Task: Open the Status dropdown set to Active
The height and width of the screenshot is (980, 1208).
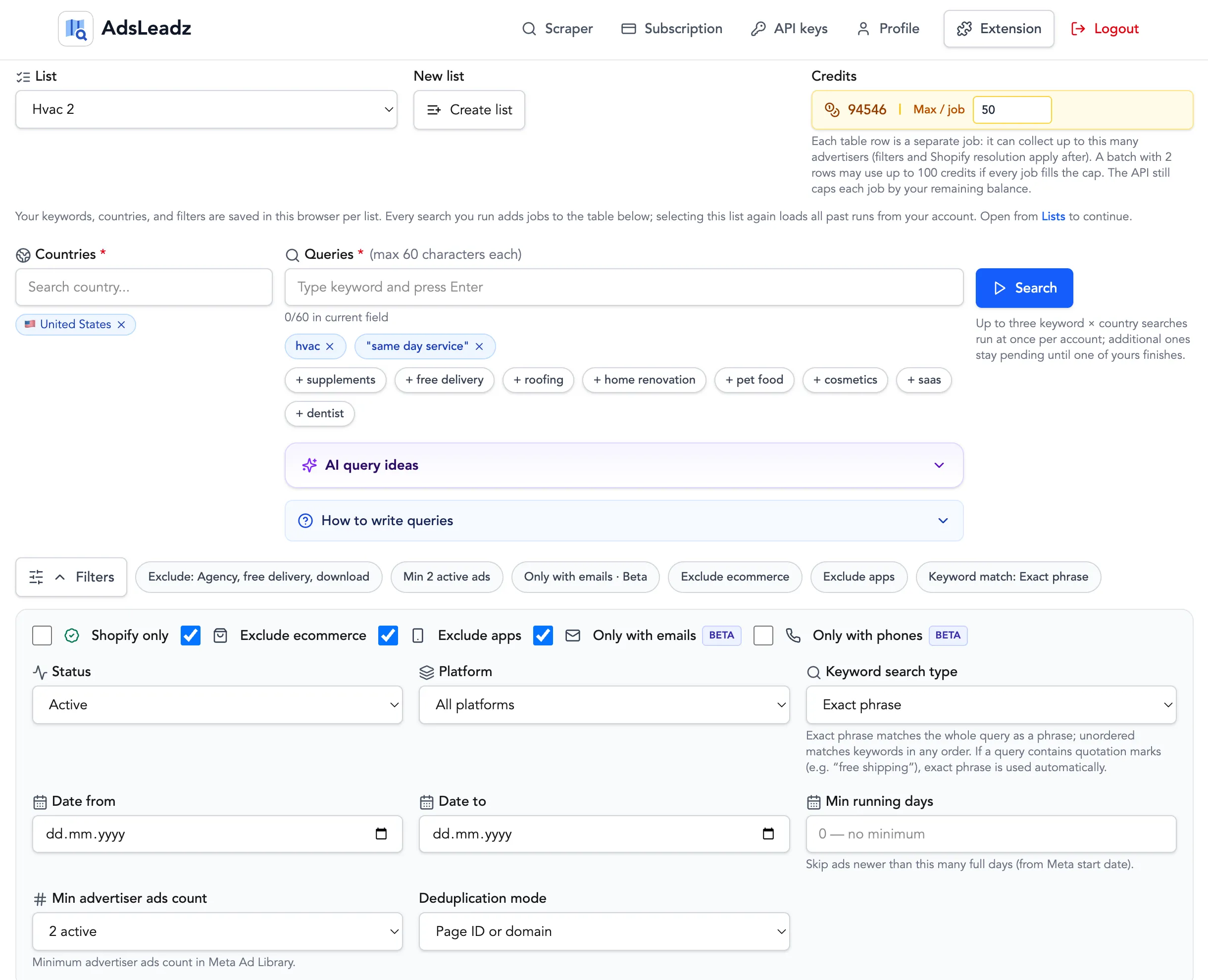Action: tap(217, 704)
